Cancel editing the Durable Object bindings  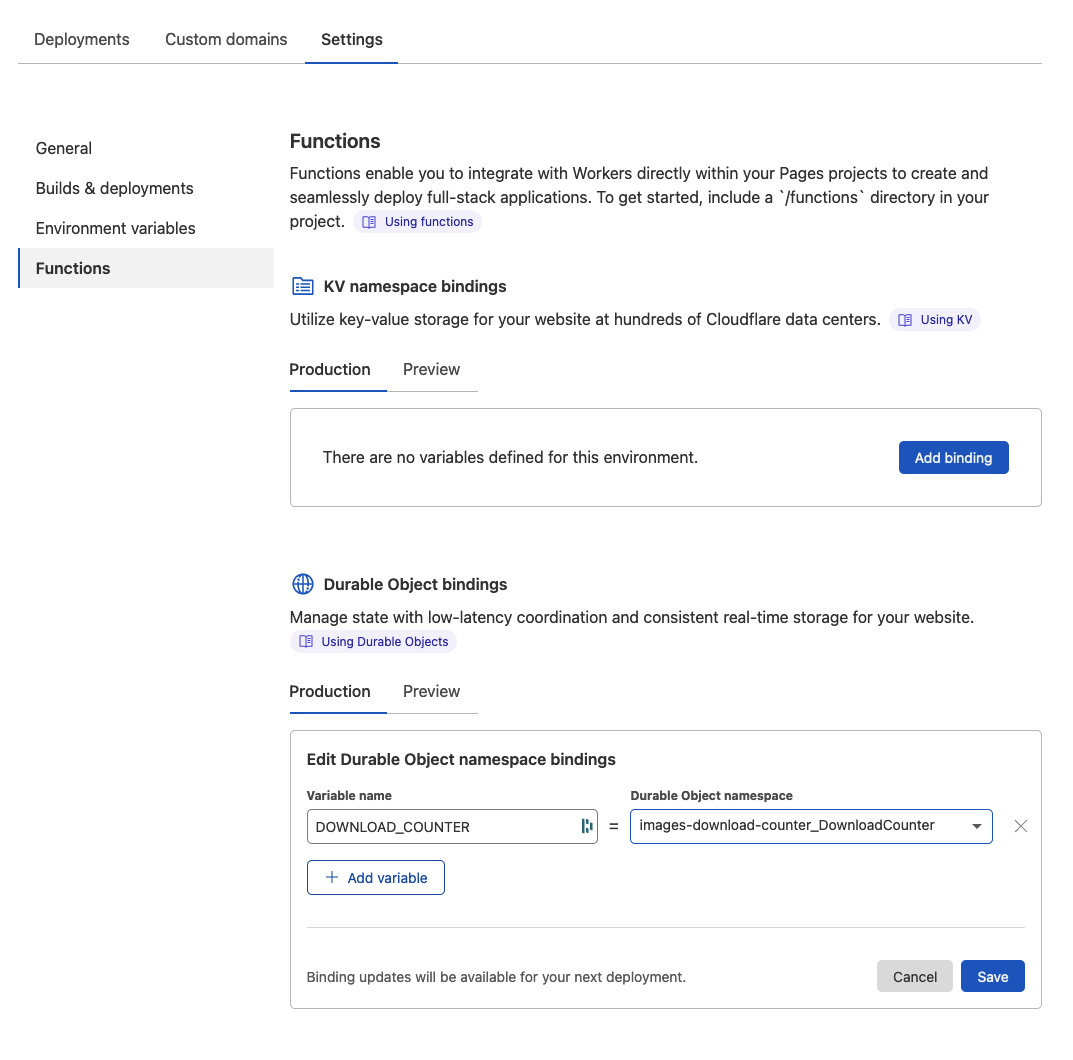pyautogui.click(x=914, y=976)
